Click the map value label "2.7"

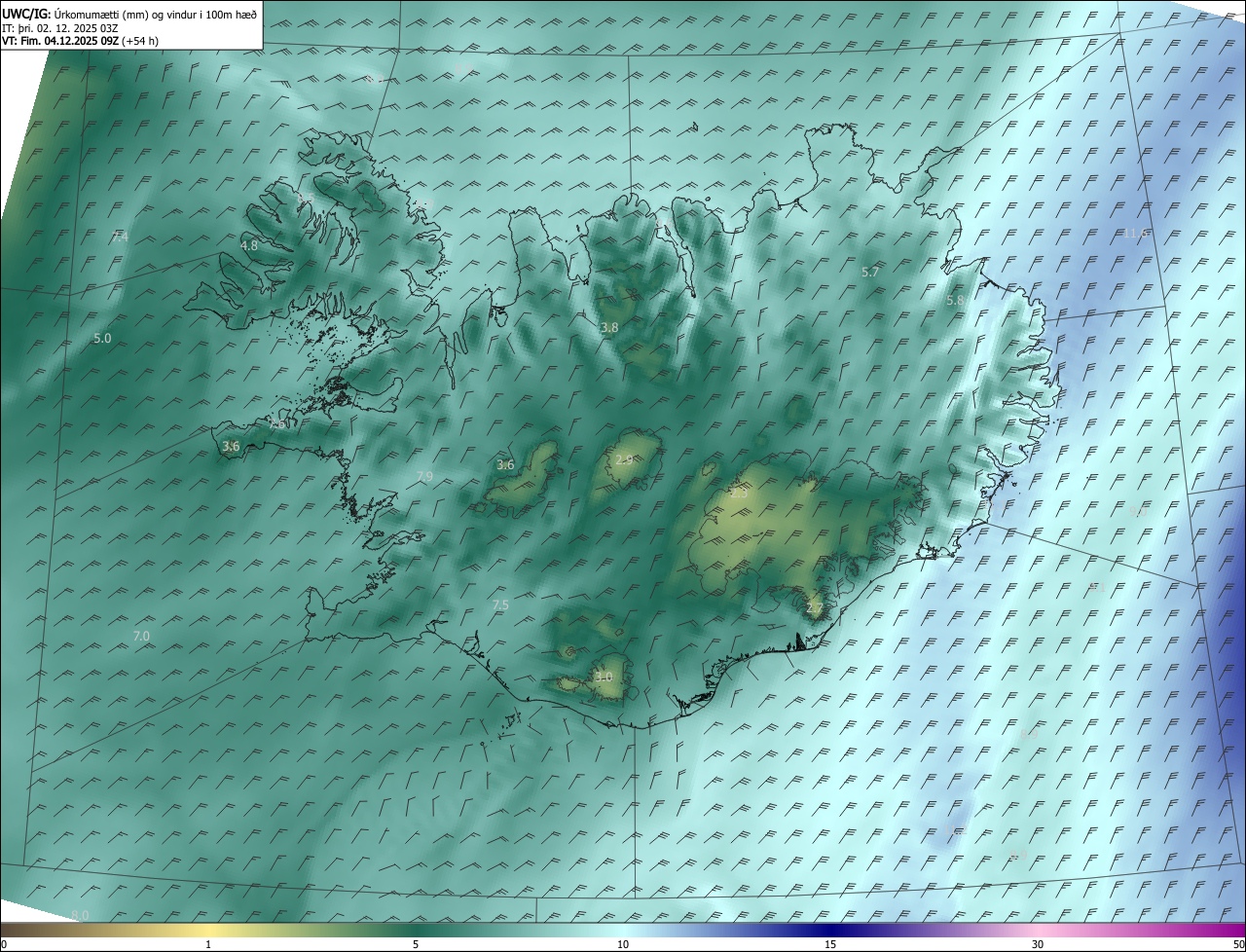[816, 608]
